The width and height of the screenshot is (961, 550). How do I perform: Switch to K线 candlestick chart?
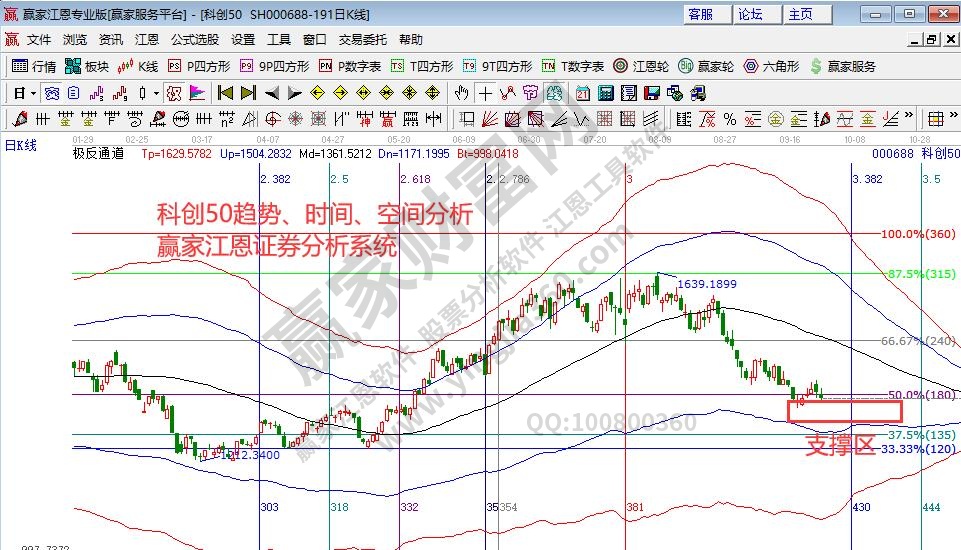138,66
